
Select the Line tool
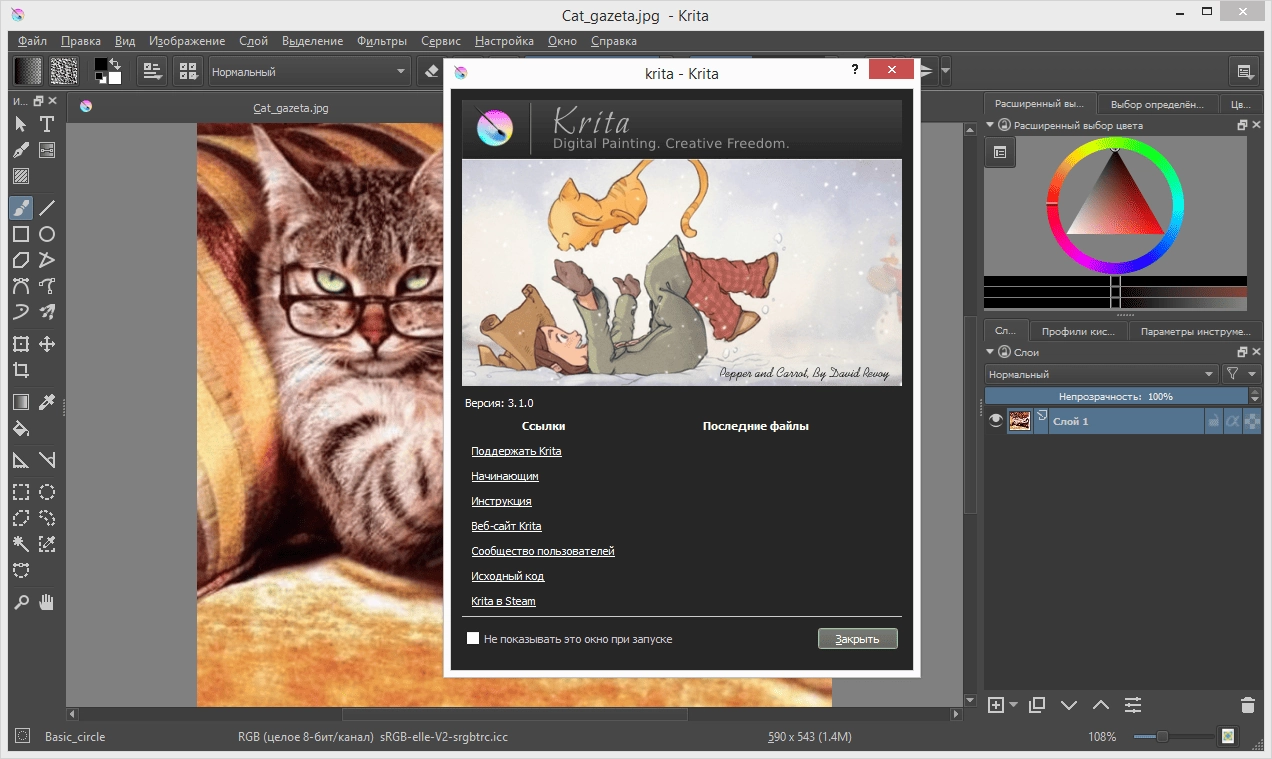(x=47, y=207)
